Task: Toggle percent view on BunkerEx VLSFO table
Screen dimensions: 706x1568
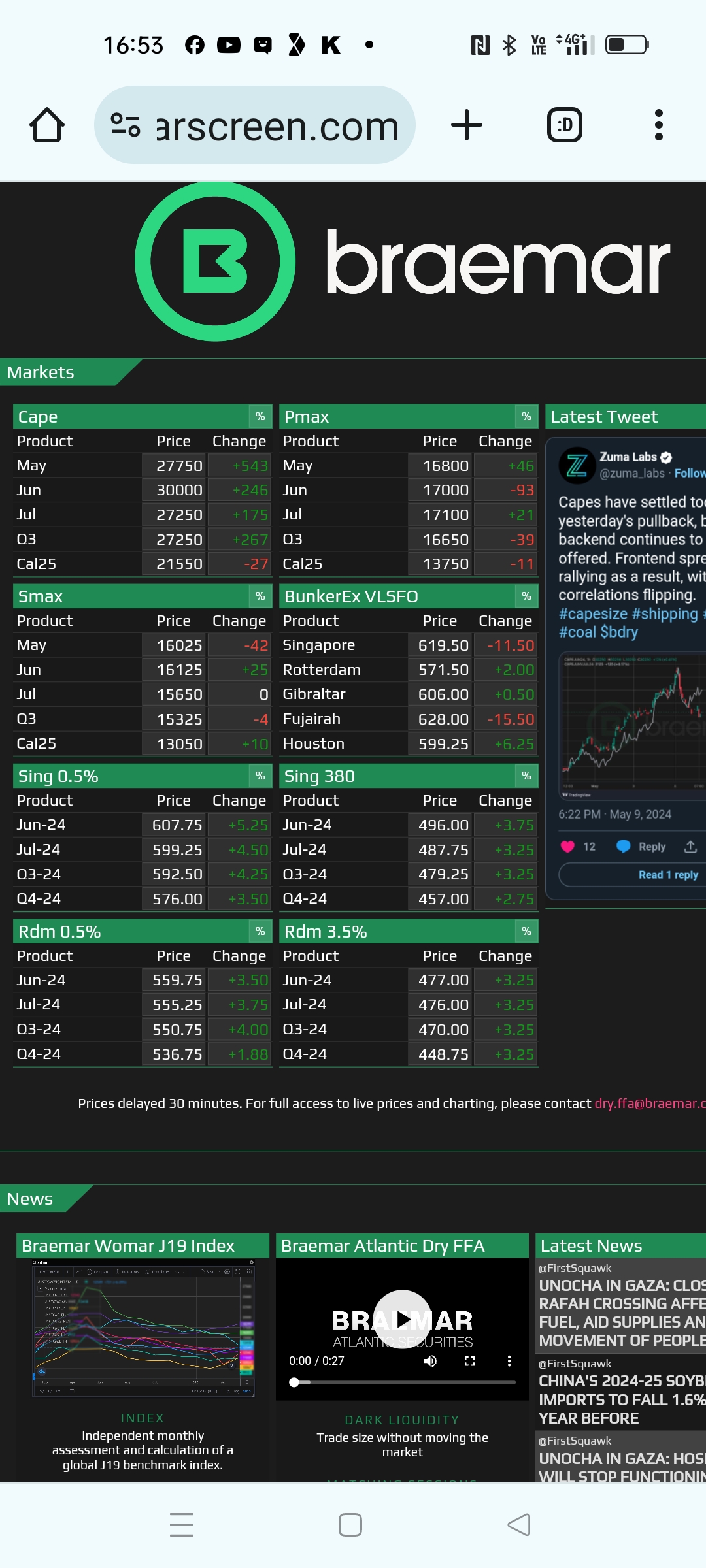Action: coord(526,596)
